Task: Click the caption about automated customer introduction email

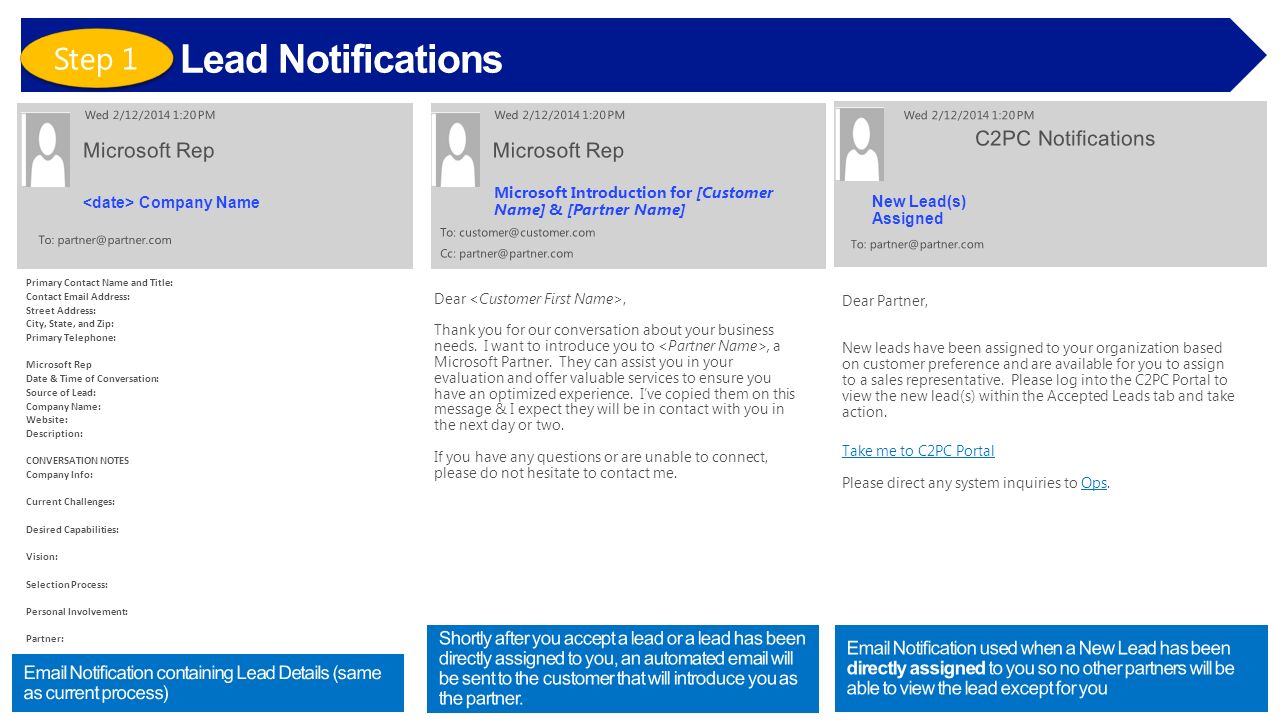Action: pos(623,669)
